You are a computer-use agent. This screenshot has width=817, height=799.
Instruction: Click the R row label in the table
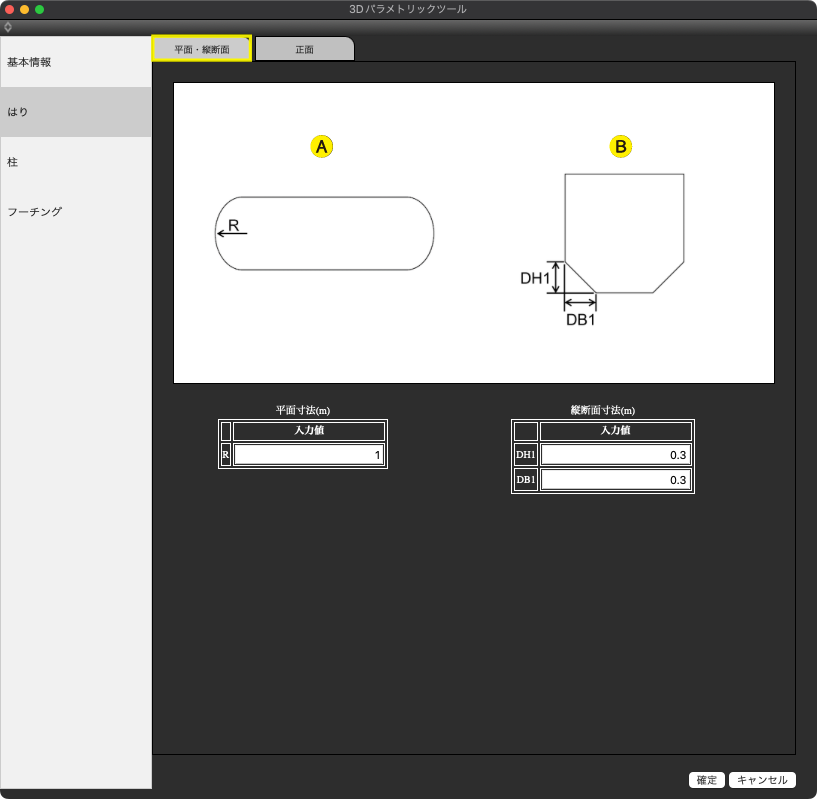coord(226,454)
